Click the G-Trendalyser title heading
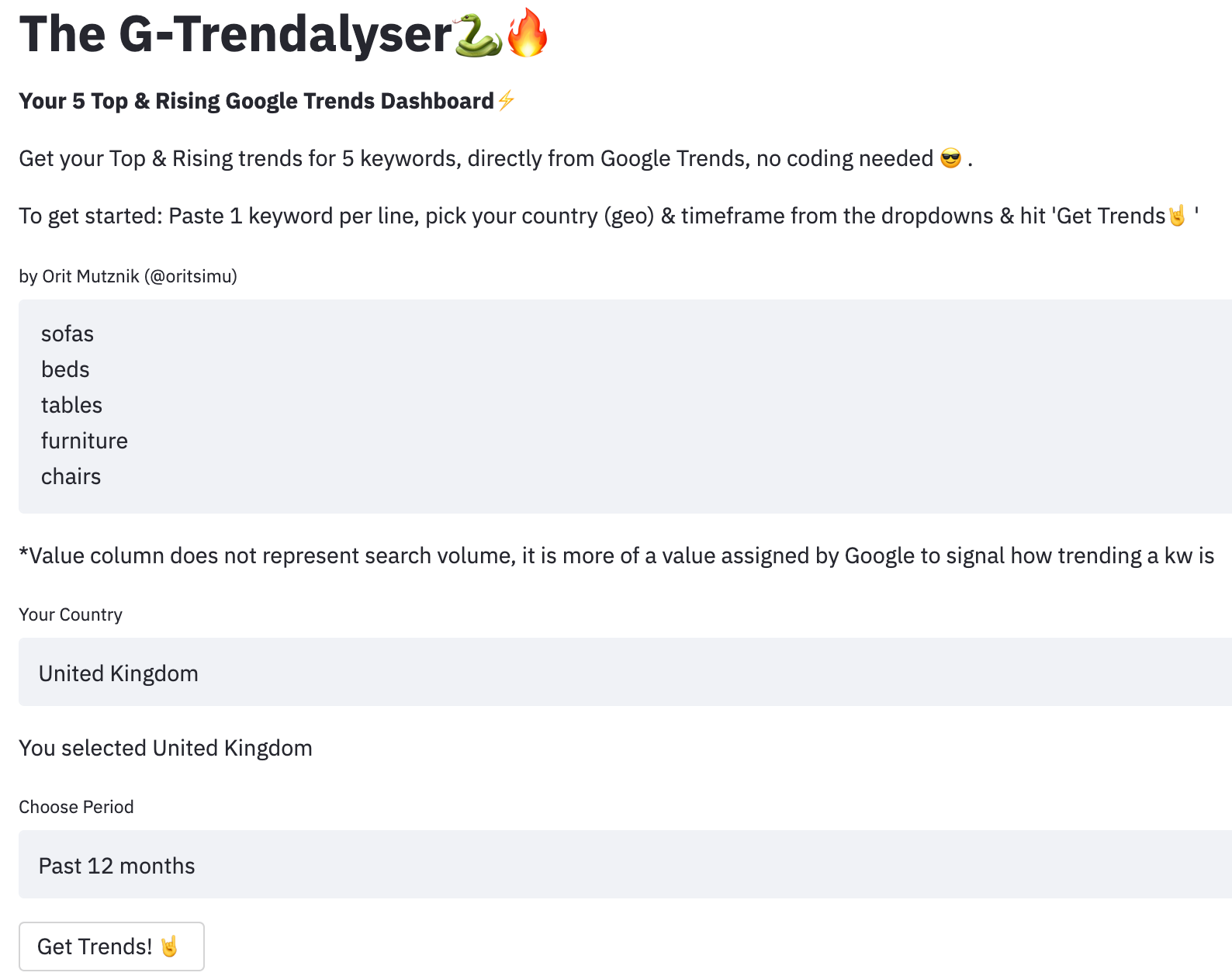 click(x=236, y=35)
